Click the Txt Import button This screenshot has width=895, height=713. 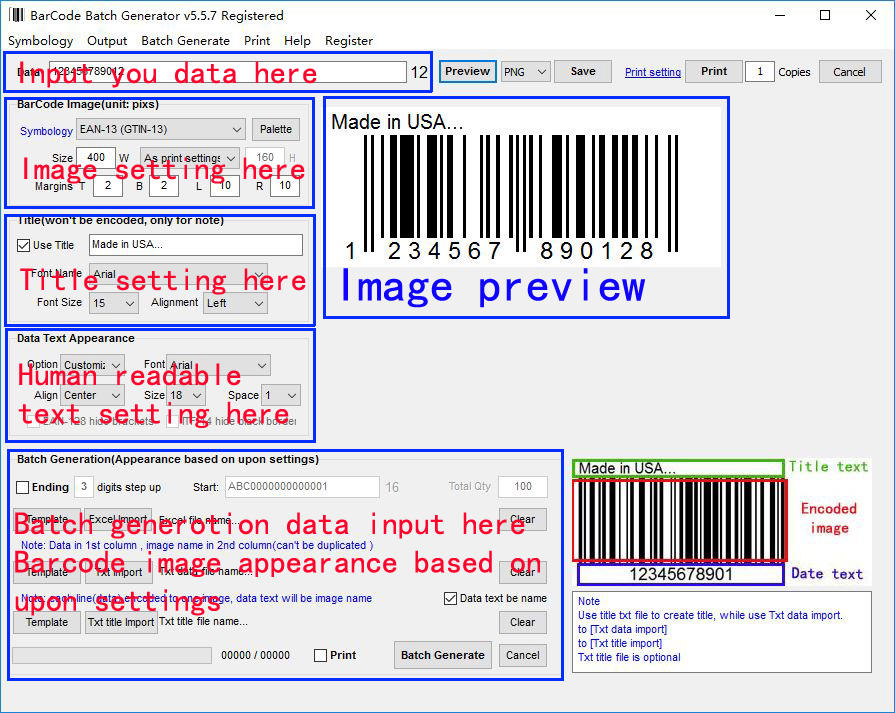(x=118, y=572)
